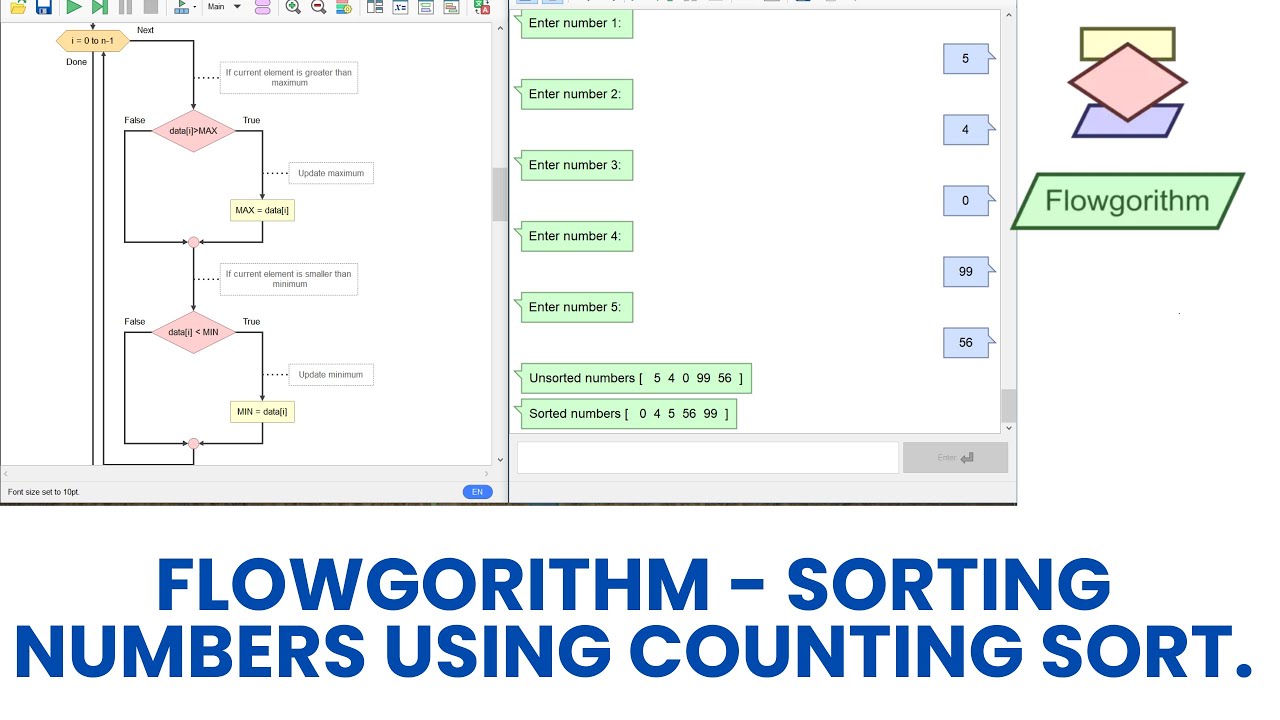Pause execution with the pause icon
1280x720 pixels.
click(x=125, y=6)
